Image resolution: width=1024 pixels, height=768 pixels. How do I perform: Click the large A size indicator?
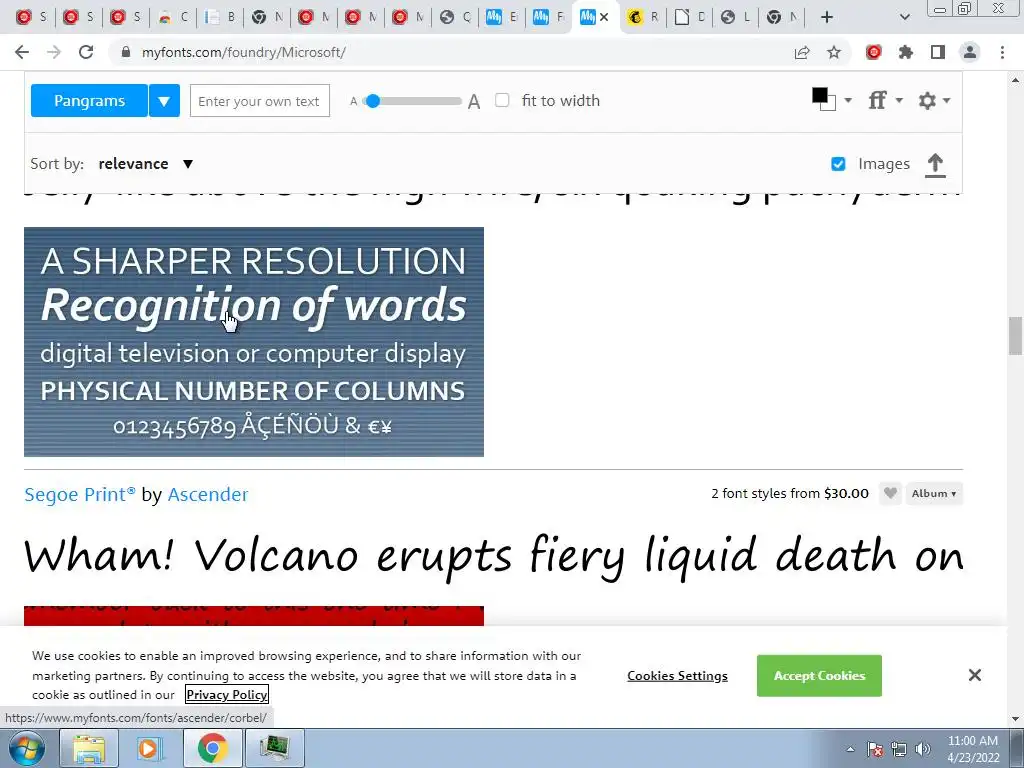click(474, 101)
